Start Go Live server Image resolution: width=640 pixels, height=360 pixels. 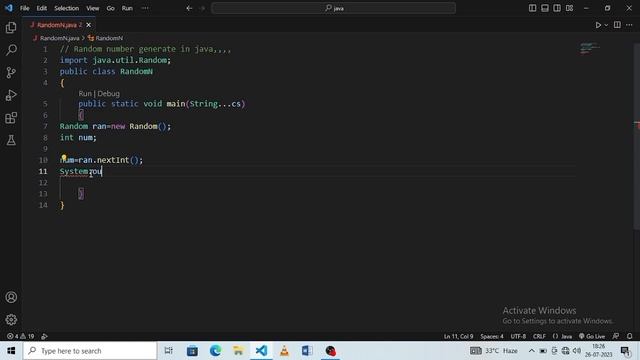tap(592, 336)
